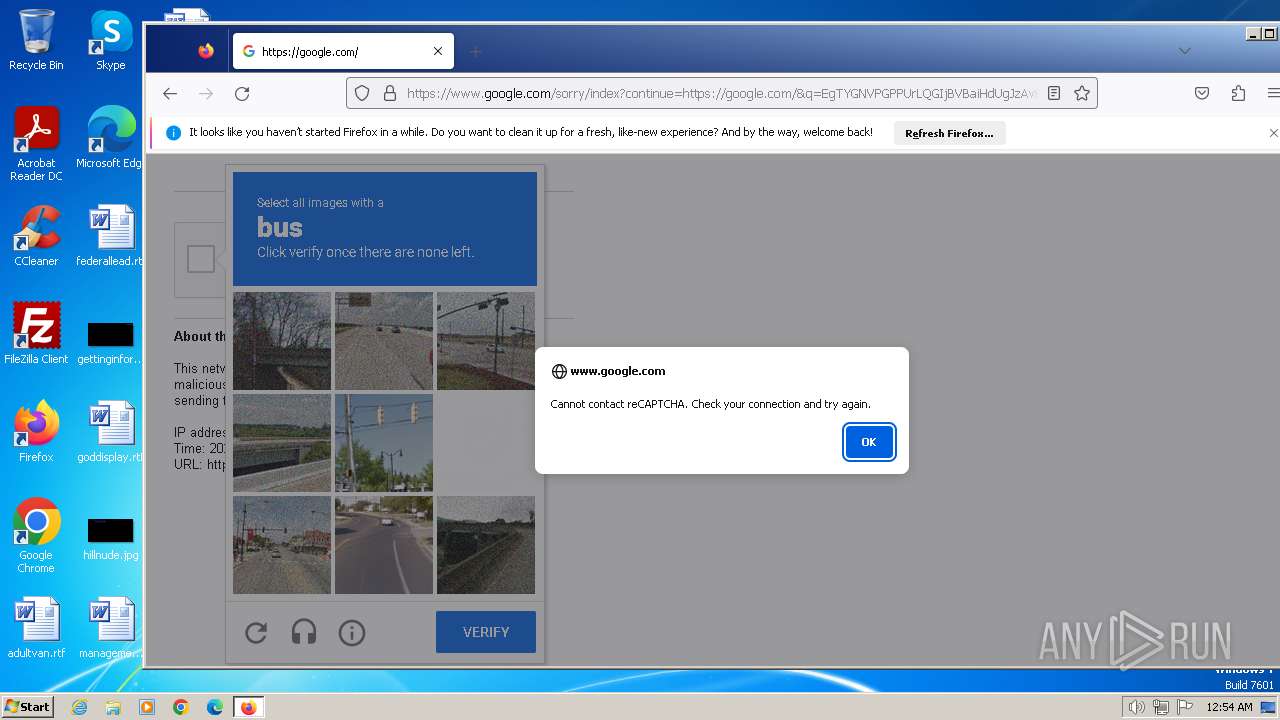Open goddisplay.rtf document on desktop
The height and width of the screenshot is (720, 1280).
click(111, 432)
